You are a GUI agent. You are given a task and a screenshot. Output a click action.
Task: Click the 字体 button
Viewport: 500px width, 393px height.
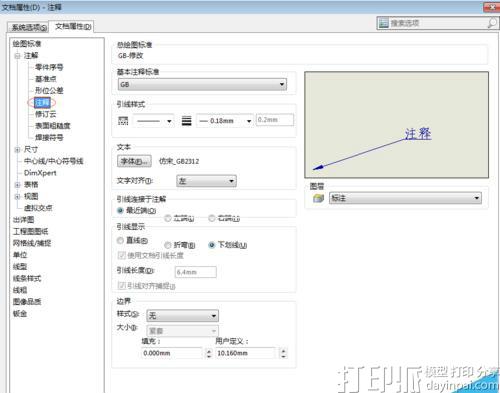(x=134, y=161)
